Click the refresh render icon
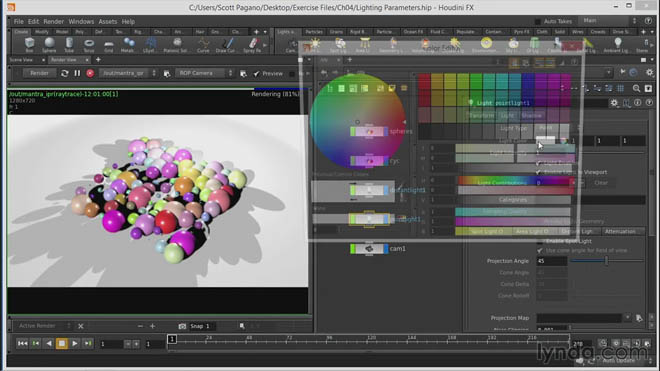The width and height of the screenshot is (660, 371). (64, 73)
